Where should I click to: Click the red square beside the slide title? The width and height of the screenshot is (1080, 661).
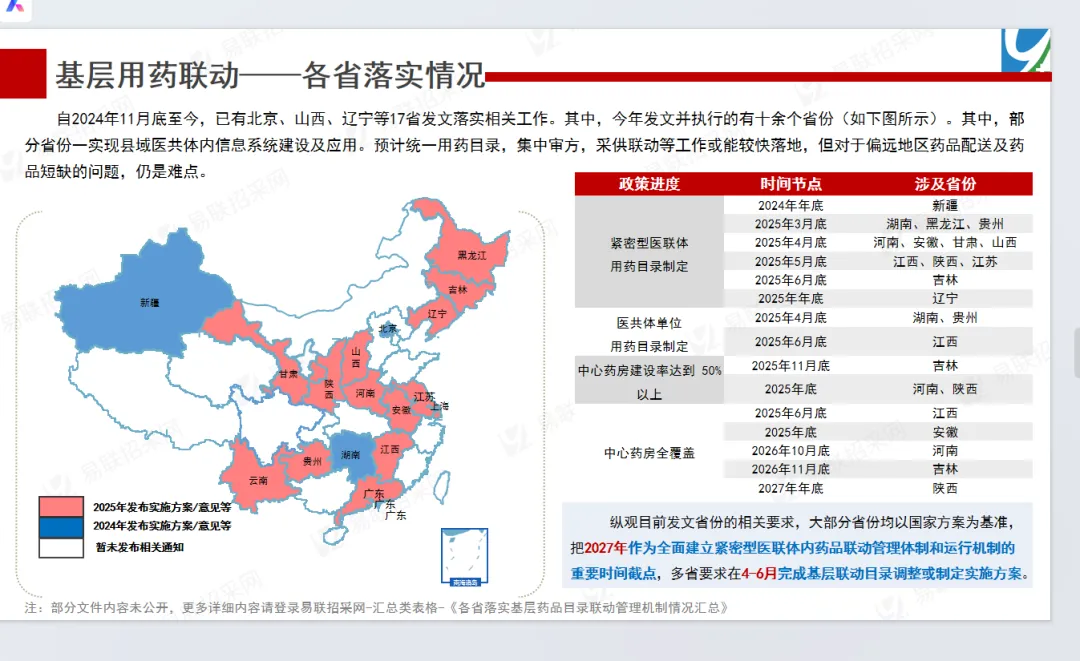point(23,73)
